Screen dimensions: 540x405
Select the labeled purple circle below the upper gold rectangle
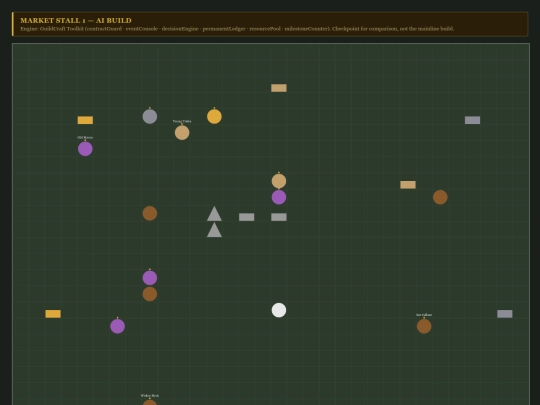click(x=85, y=149)
